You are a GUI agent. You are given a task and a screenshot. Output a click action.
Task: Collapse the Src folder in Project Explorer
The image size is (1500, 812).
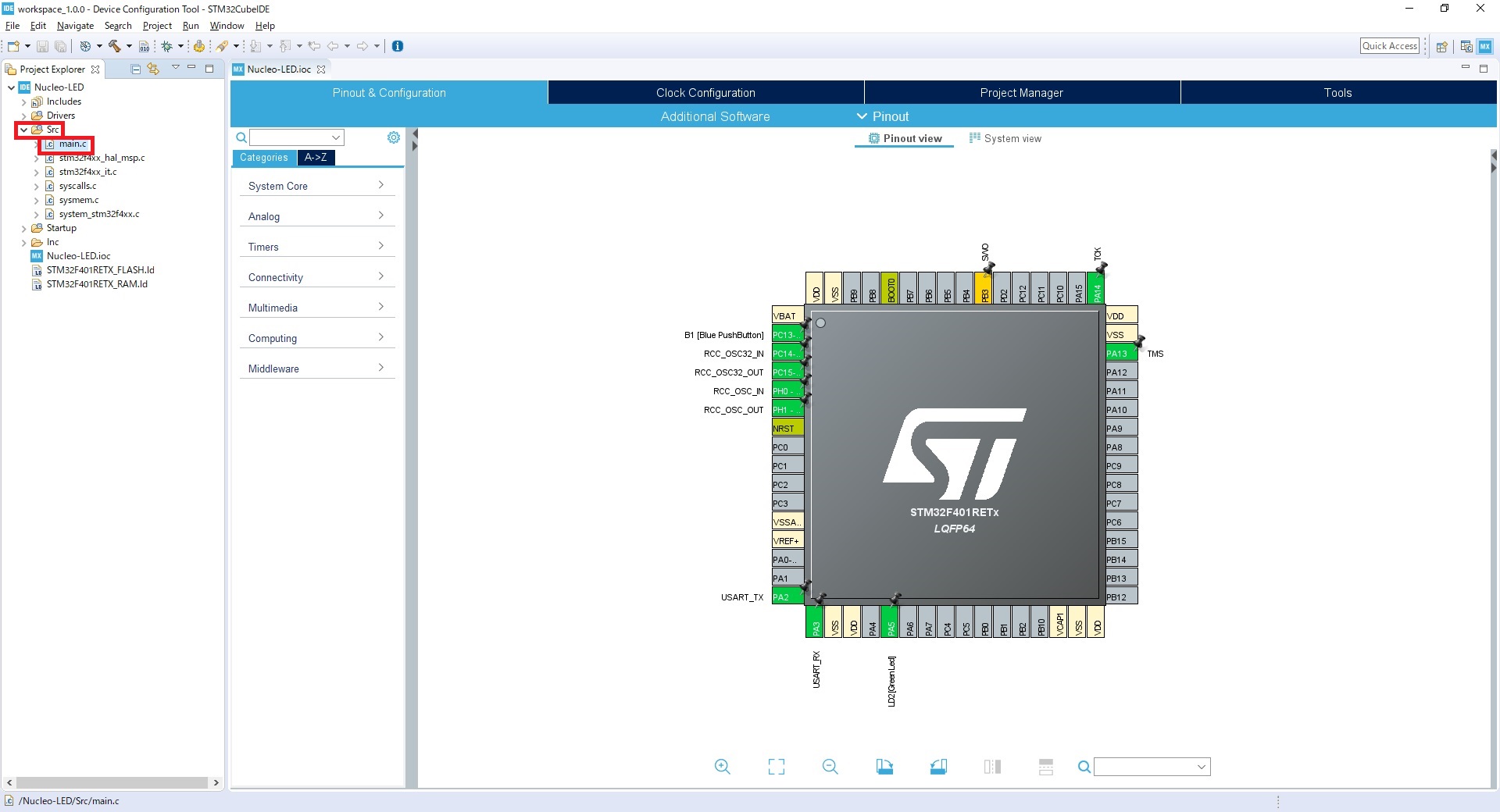24,130
